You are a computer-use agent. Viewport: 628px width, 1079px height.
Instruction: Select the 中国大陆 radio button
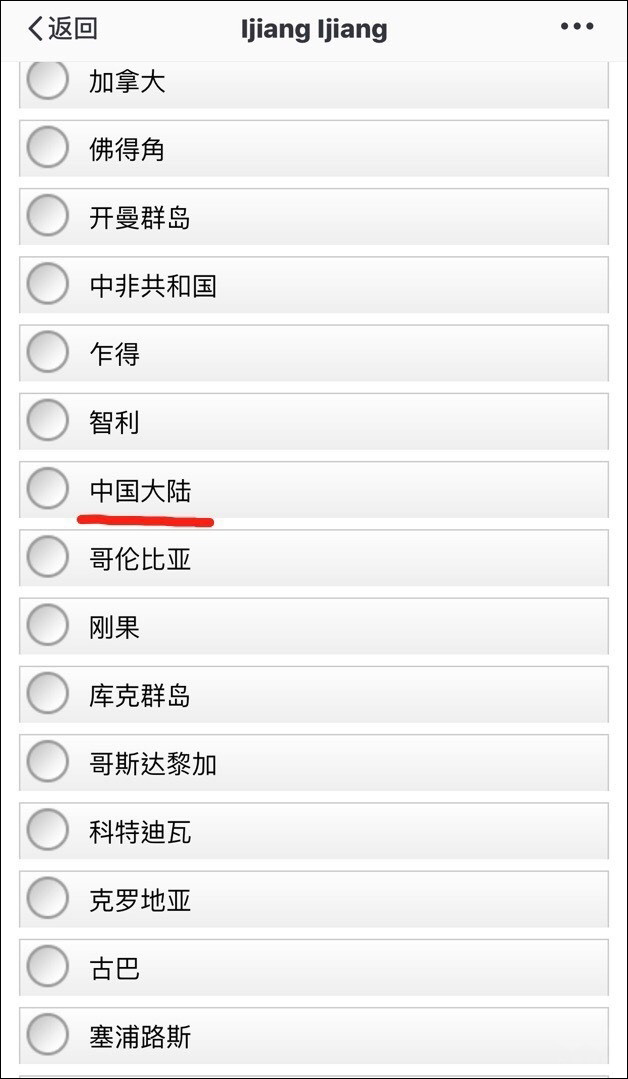48,490
